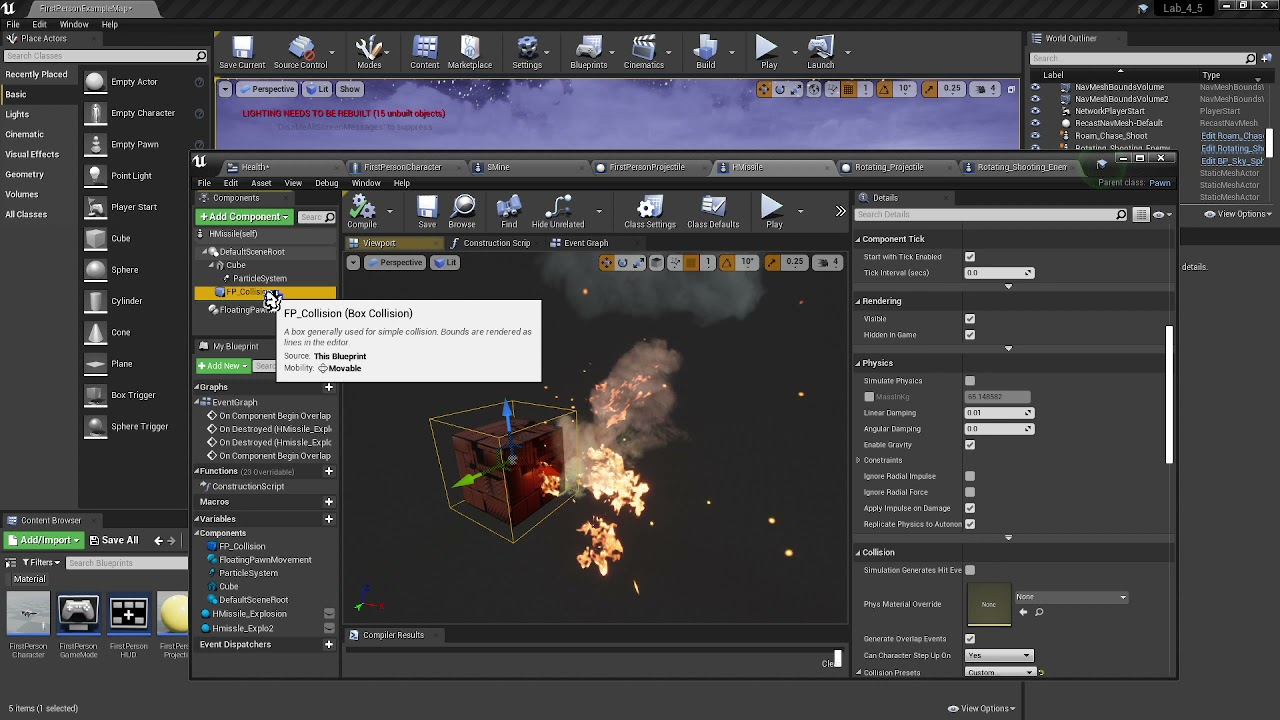Image resolution: width=1280 pixels, height=720 pixels.
Task: Enable Simulate Physics checkbox
Action: tap(970, 381)
